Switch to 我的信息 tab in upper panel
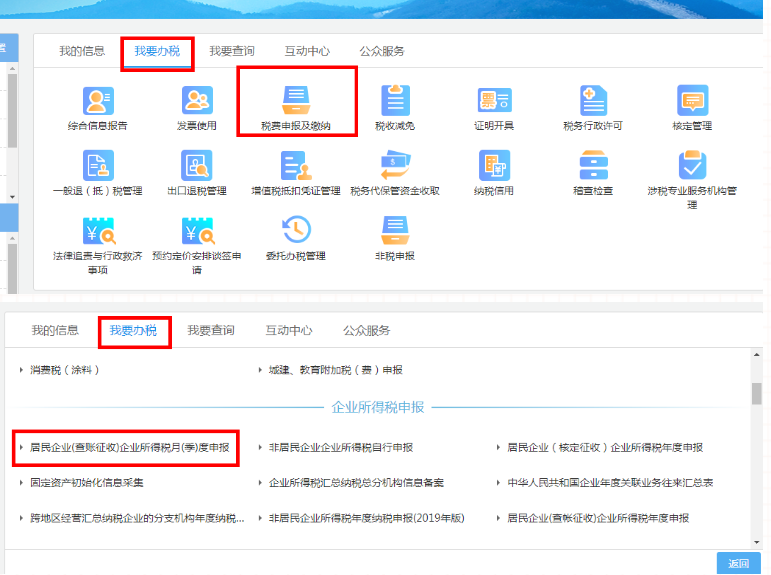This screenshot has height=575, width=771. coord(82,51)
